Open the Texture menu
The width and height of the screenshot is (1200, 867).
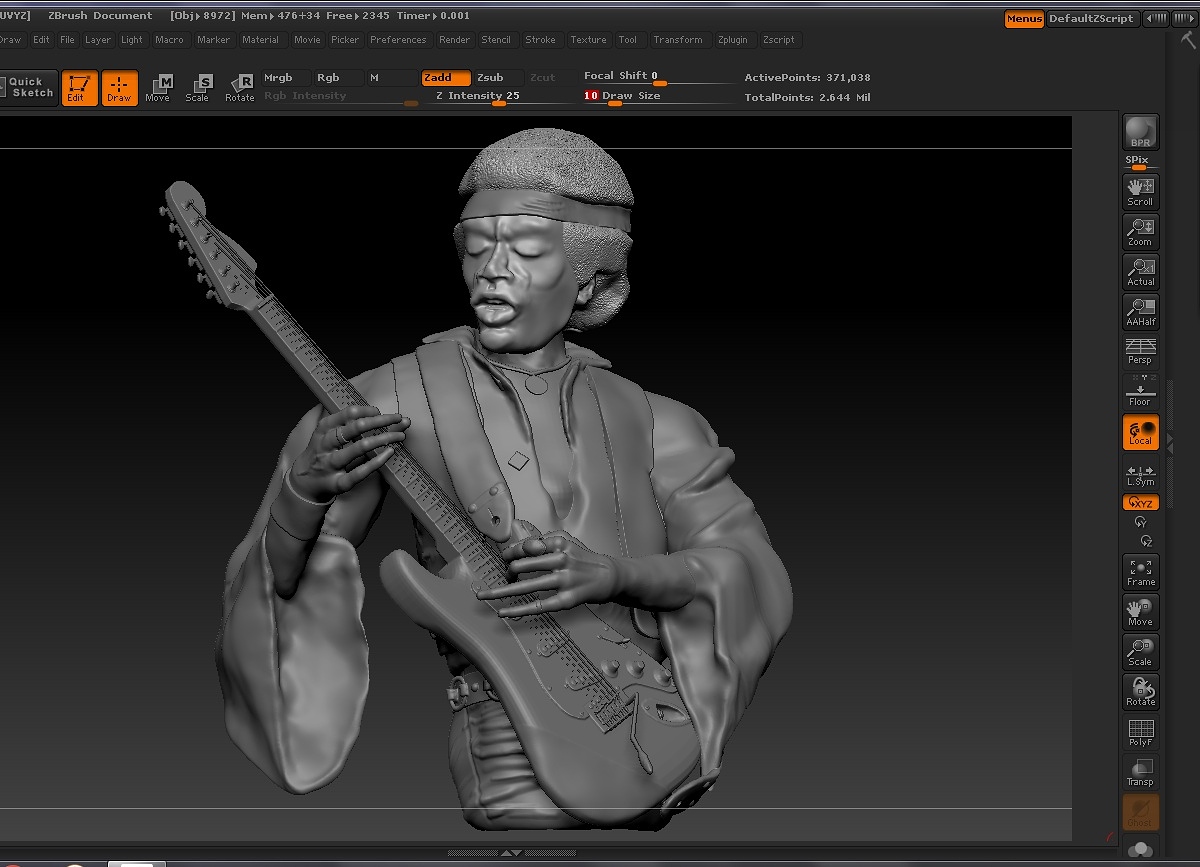pos(588,40)
